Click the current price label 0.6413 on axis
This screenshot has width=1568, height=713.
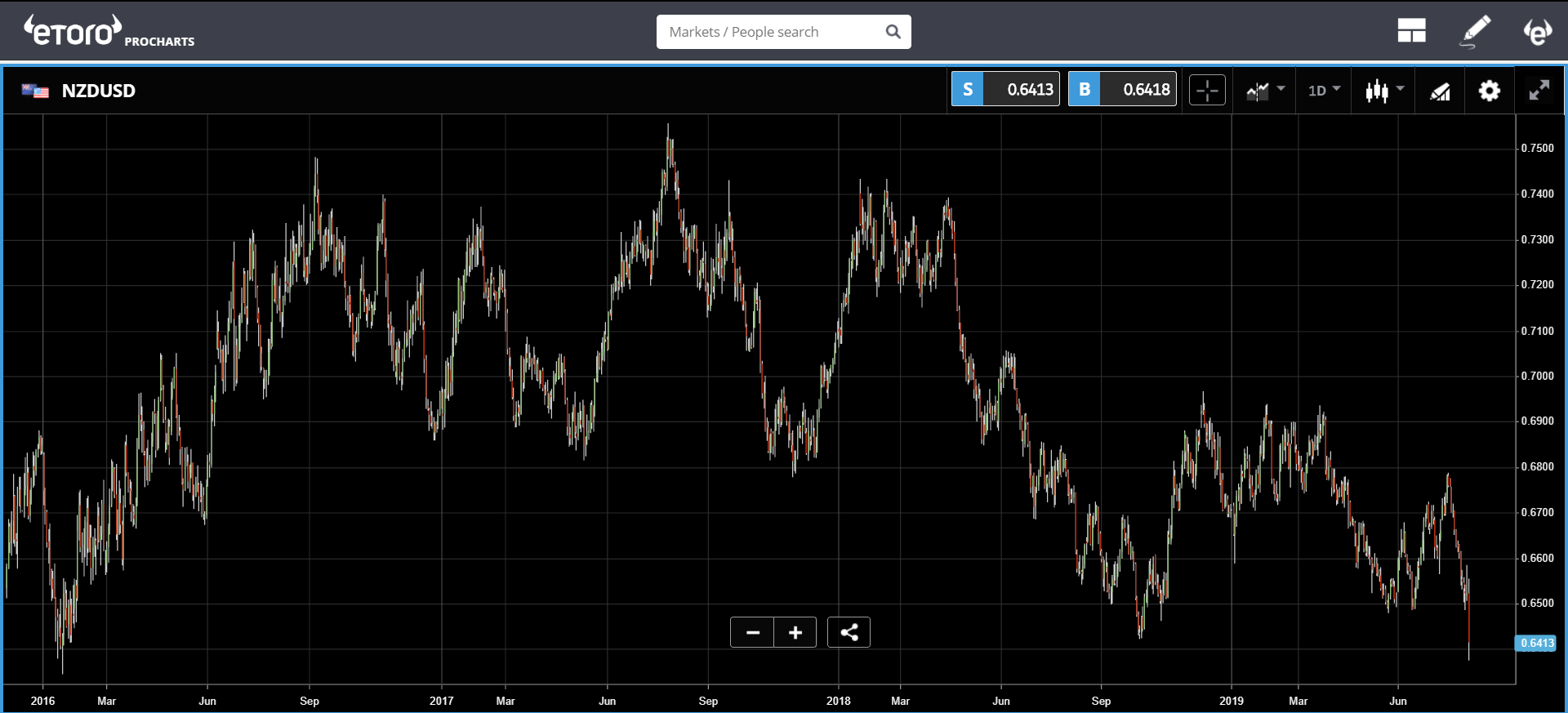click(1536, 643)
